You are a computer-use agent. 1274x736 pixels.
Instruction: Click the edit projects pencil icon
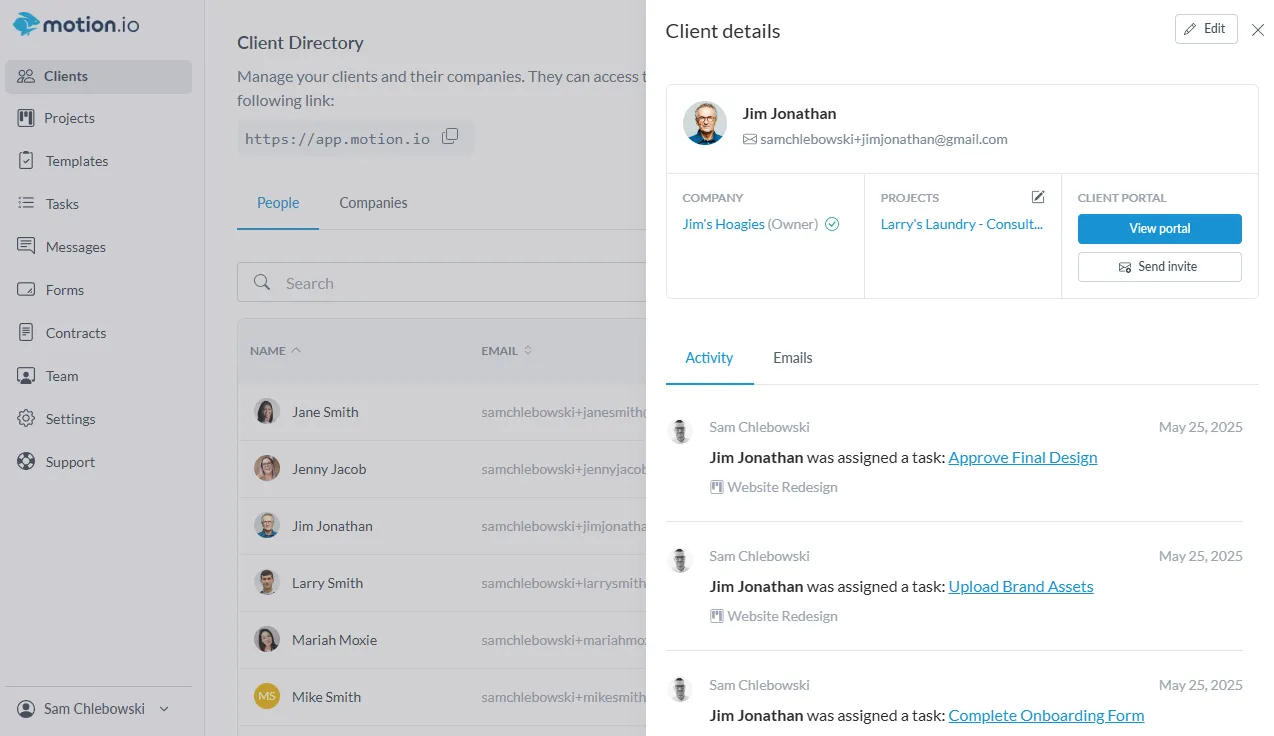(x=1038, y=197)
